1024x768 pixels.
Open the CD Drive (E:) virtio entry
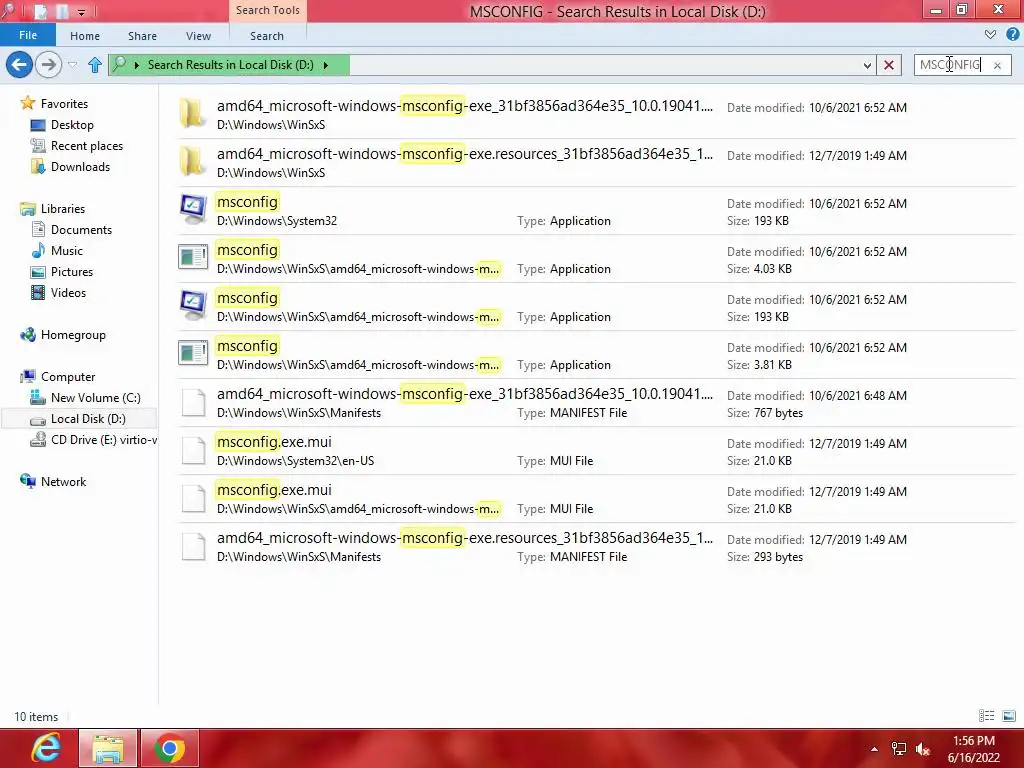click(x=93, y=440)
